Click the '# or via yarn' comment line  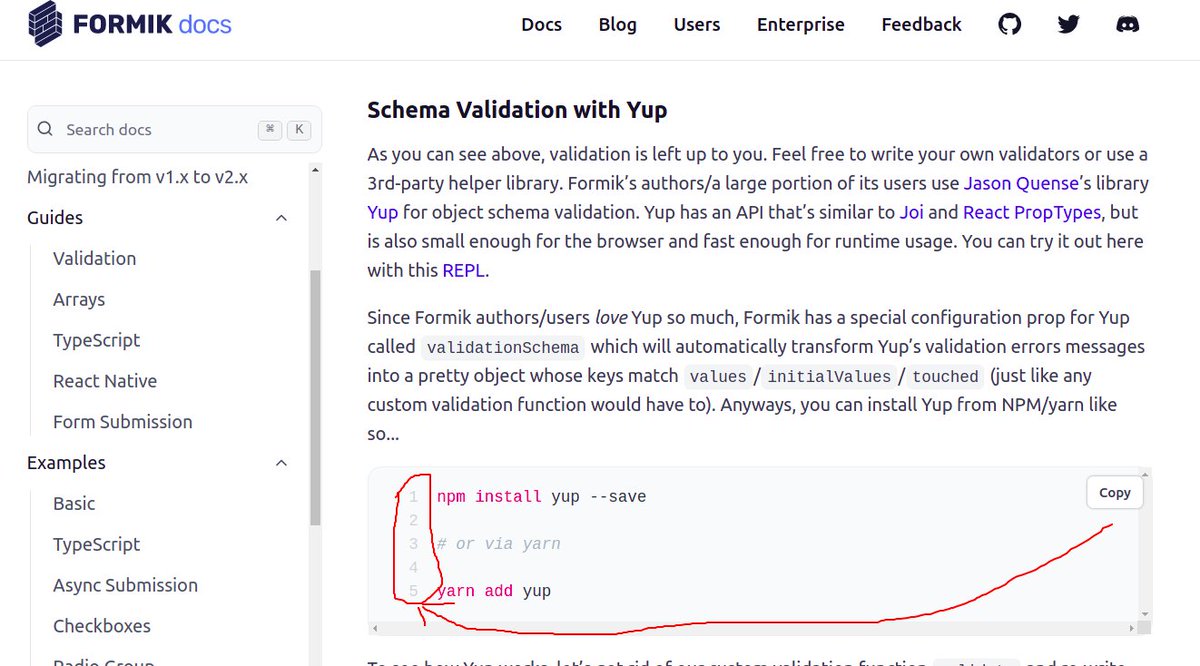[498, 544]
